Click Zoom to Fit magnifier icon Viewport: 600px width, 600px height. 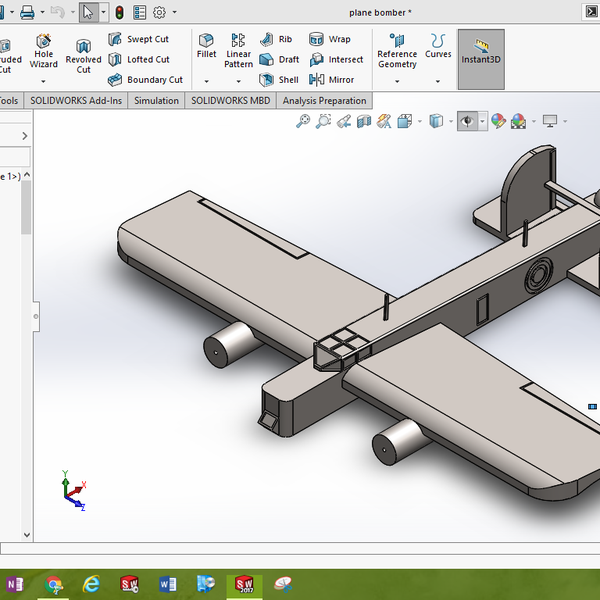[x=303, y=121]
